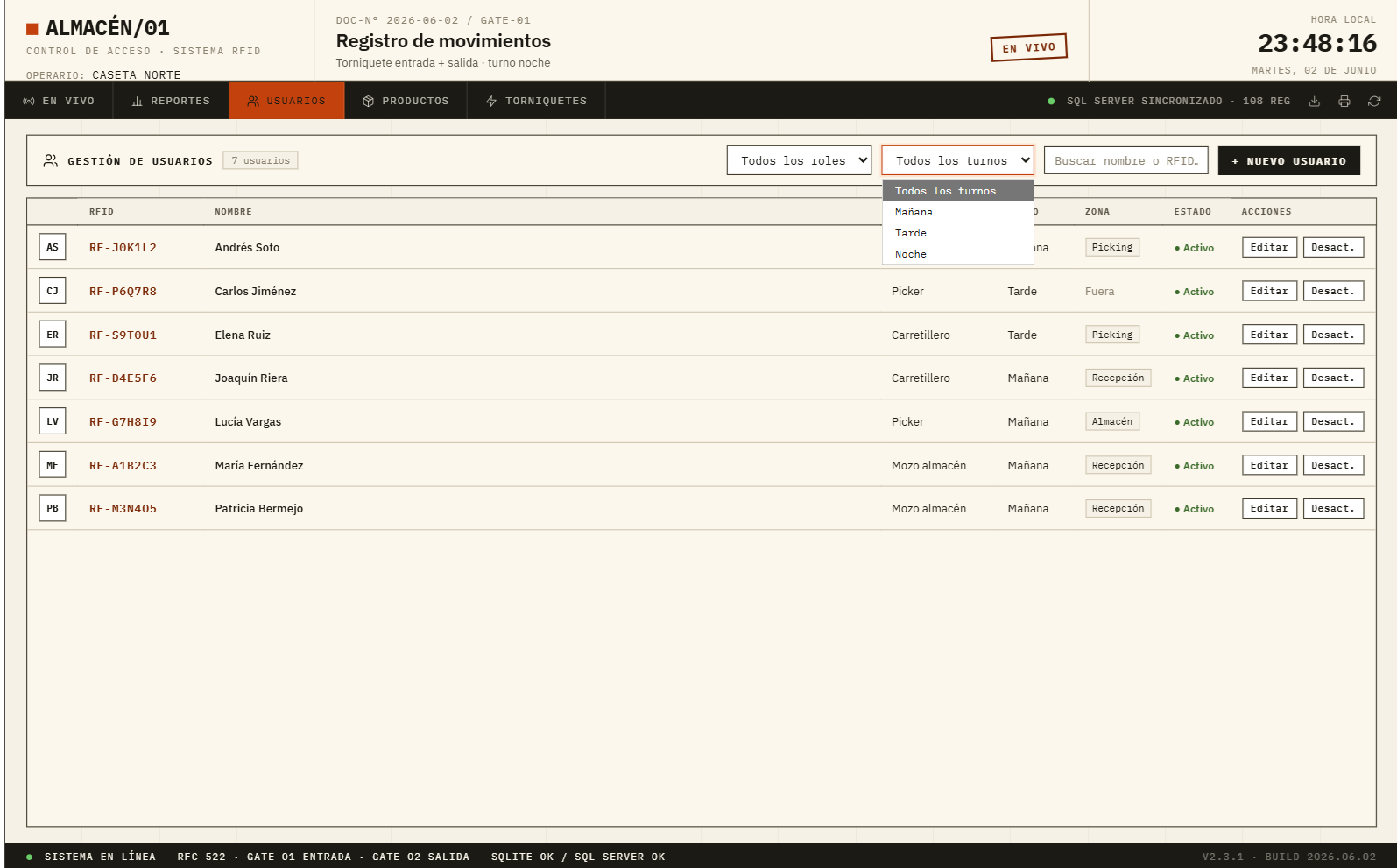This screenshot has height=868, width=1397.
Task: Click the ESTADO column header
Action: pos(1193,212)
